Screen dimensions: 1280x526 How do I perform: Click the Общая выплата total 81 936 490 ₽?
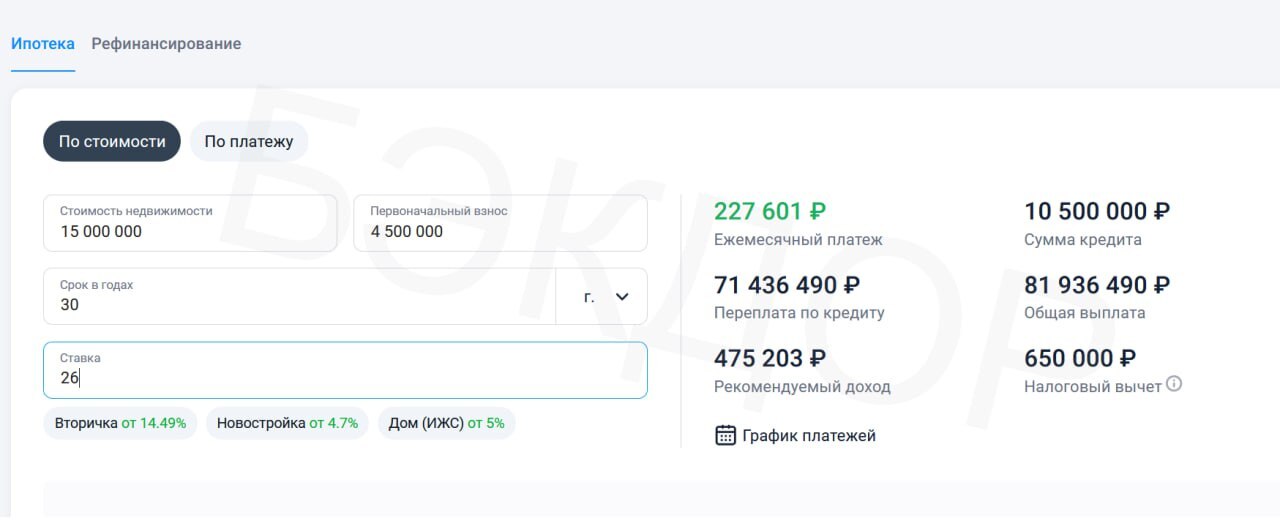click(x=1097, y=285)
